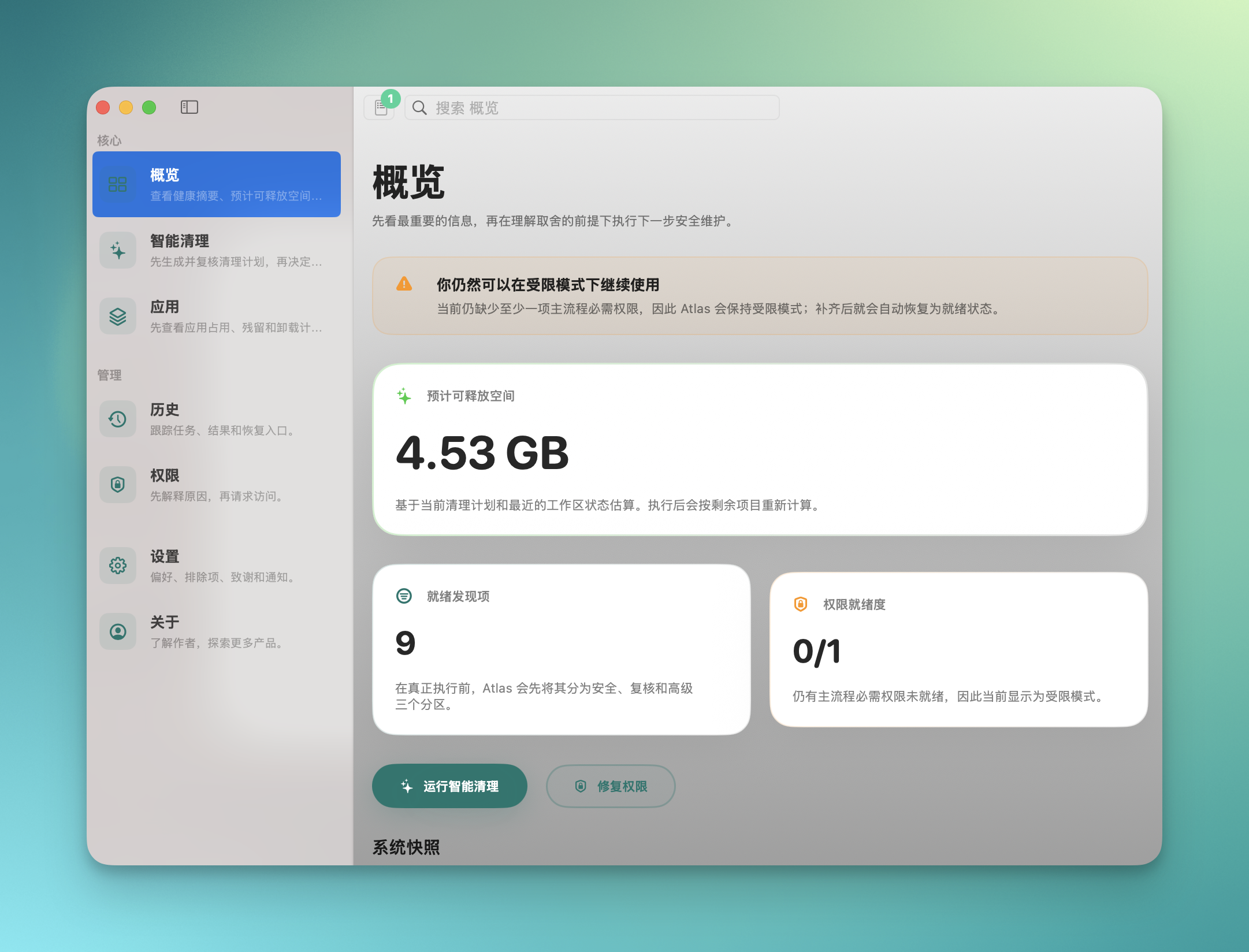Screen dimensions: 1249x952
Task: Click the sparkle icon on 预计可释放空间 card
Action: (403, 395)
